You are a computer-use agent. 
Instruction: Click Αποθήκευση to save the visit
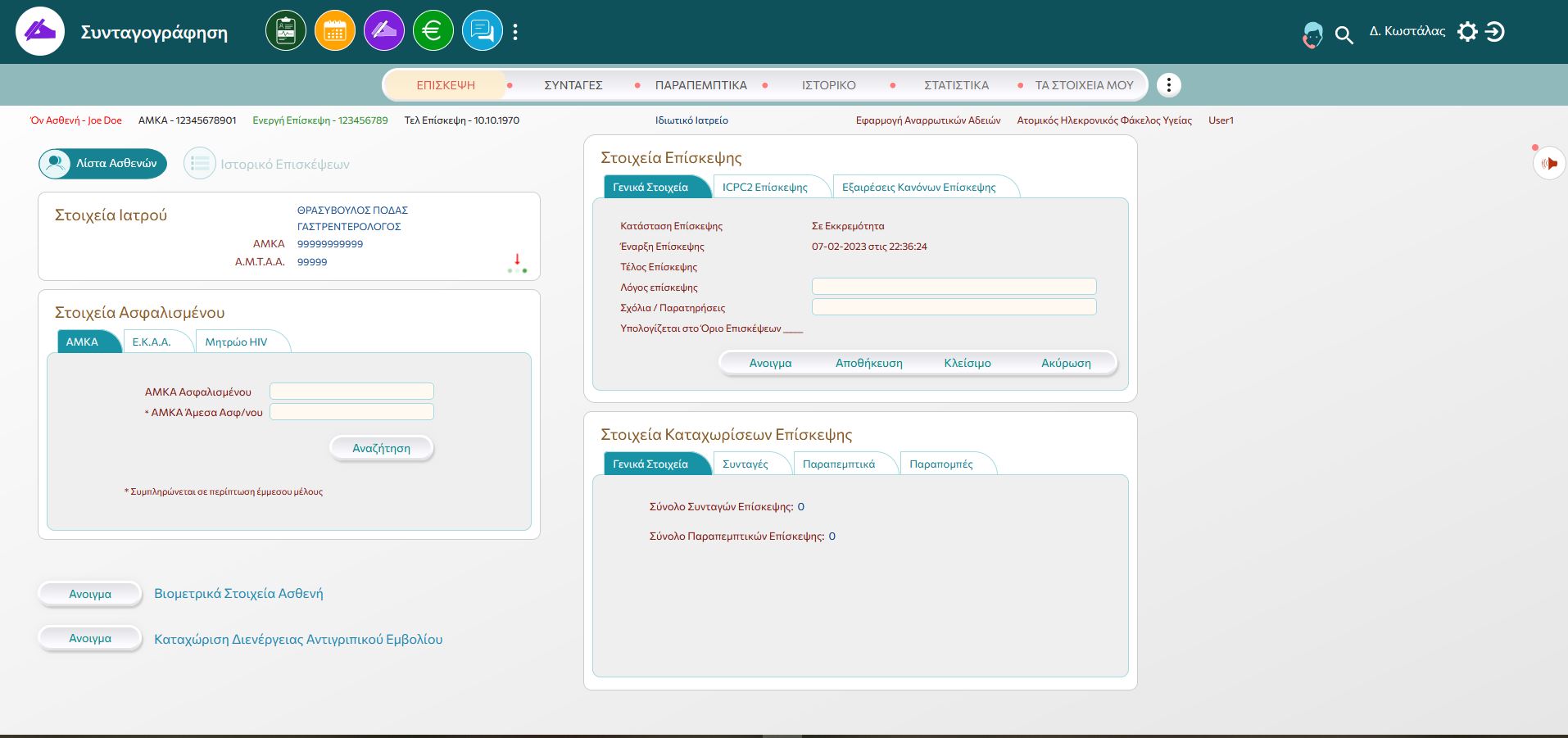pyautogui.click(x=869, y=364)
